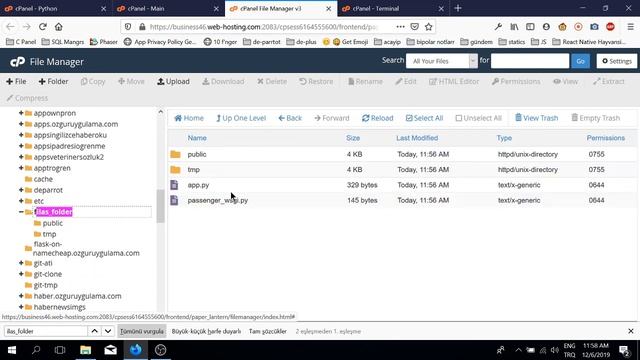The height and width of the screenshot is (360, 640).
Task: Switch to the cPanel - Terminal tab
Action: pos(393,9)
